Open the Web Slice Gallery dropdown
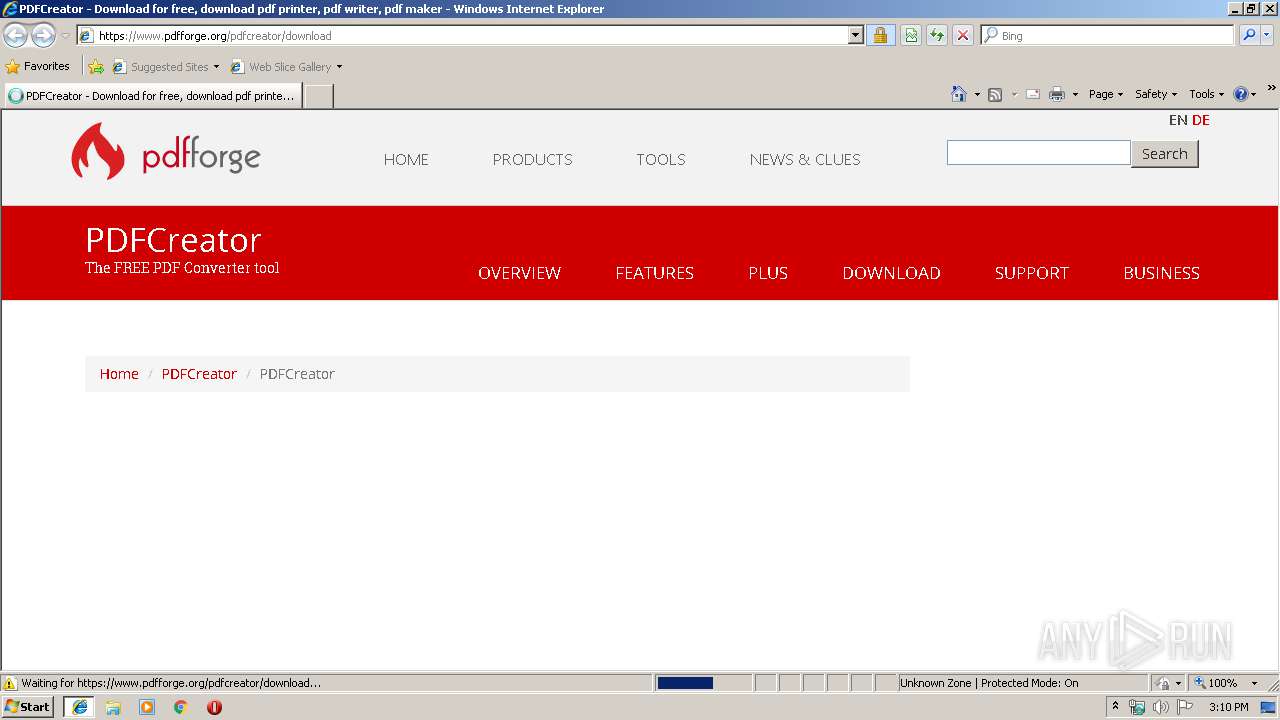Screen dimensions: 1280x720 pos(286,67)
